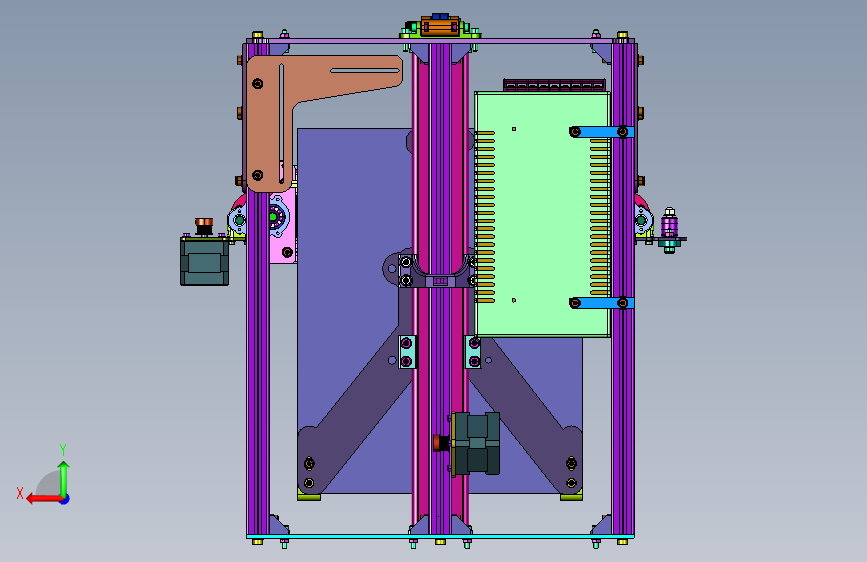Click the green Y axis arrow of the triad

64,479
